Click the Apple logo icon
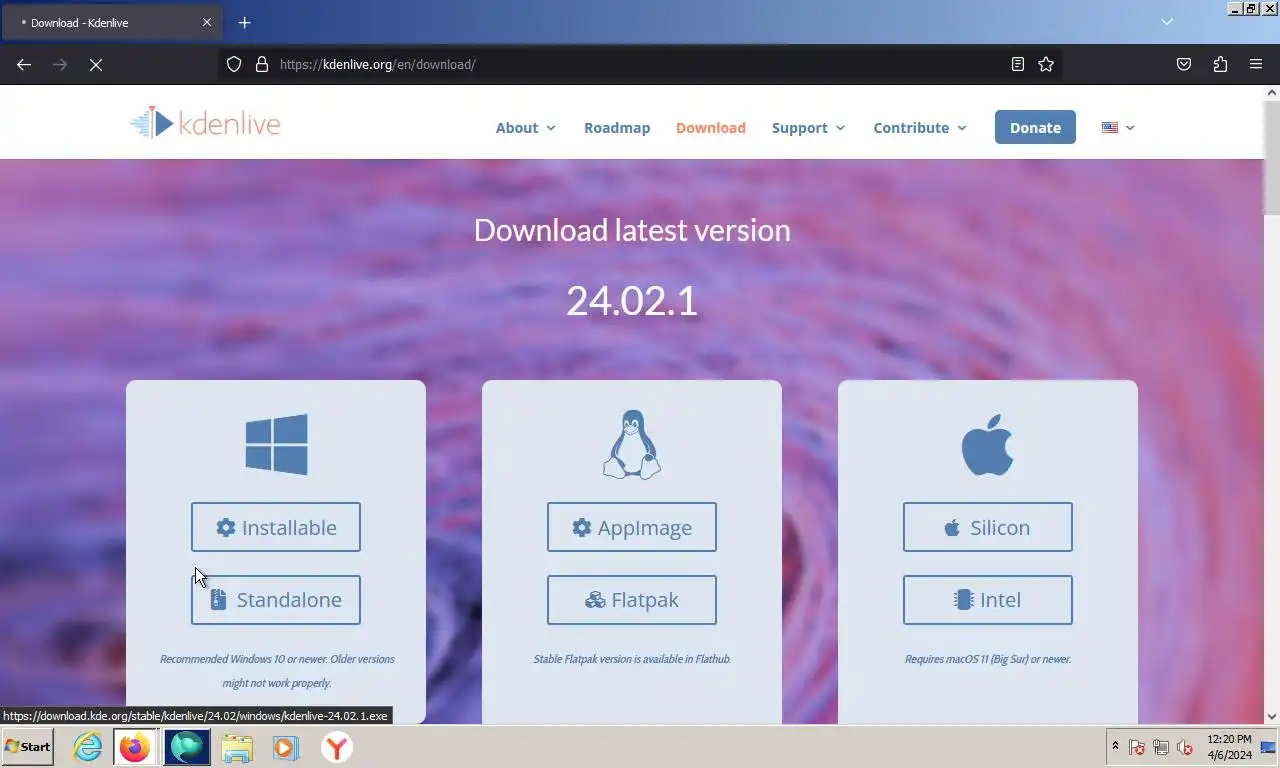 (x=987, y=444)
